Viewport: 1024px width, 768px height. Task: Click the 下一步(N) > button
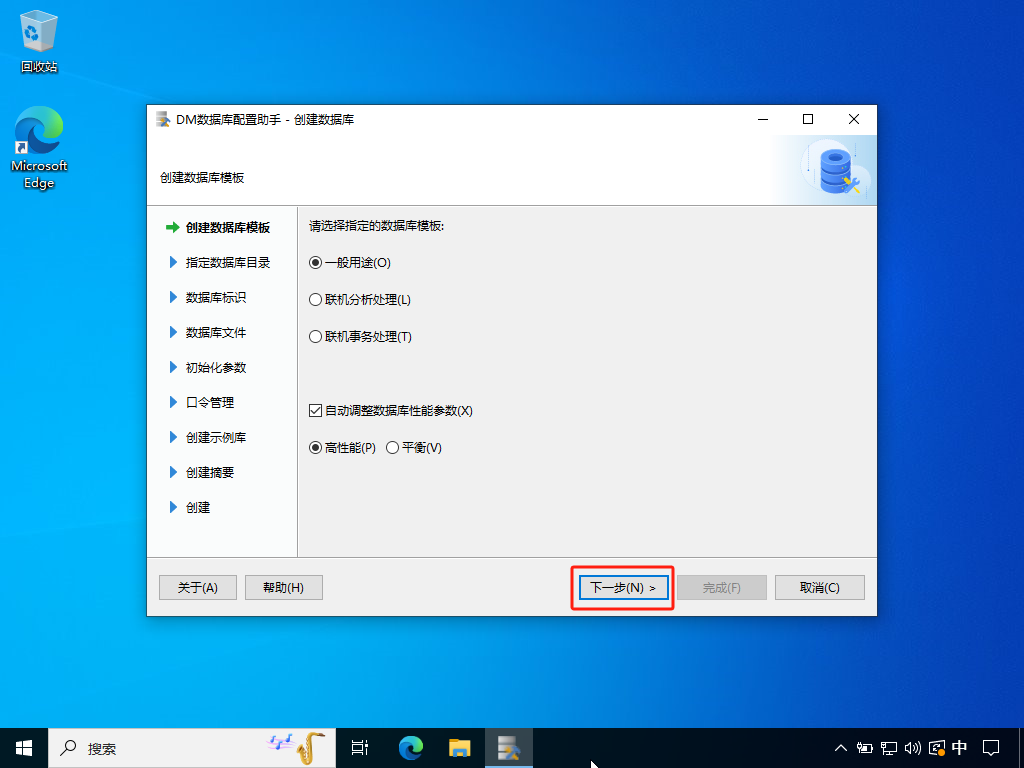pos(623,588)
